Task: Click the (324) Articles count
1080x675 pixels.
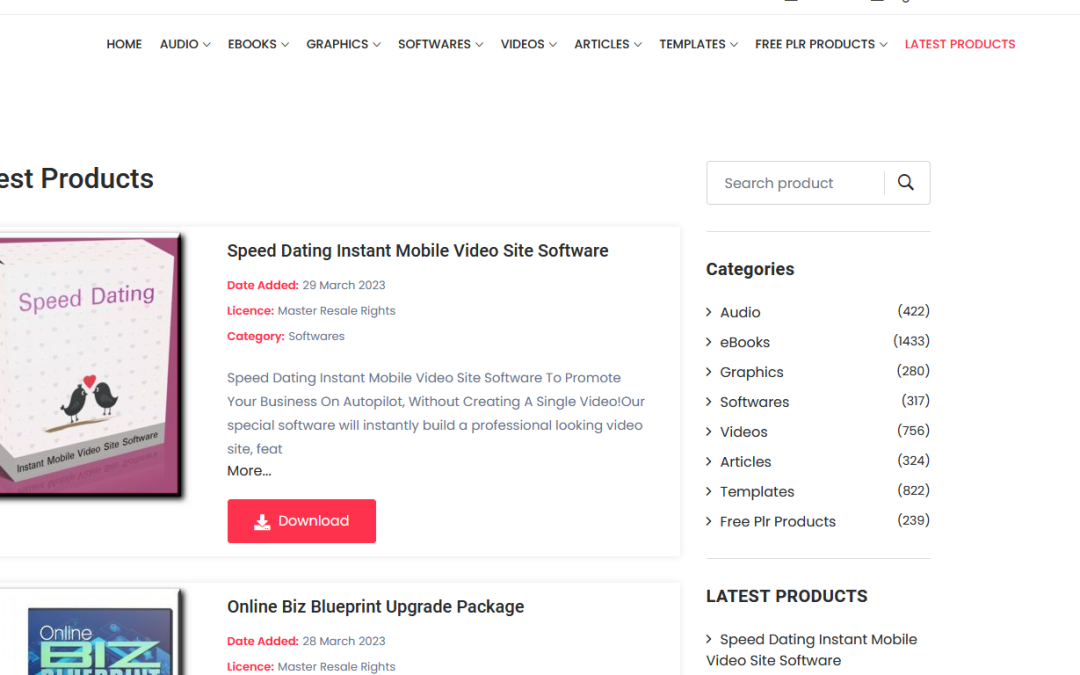Action: pos(913,460)
